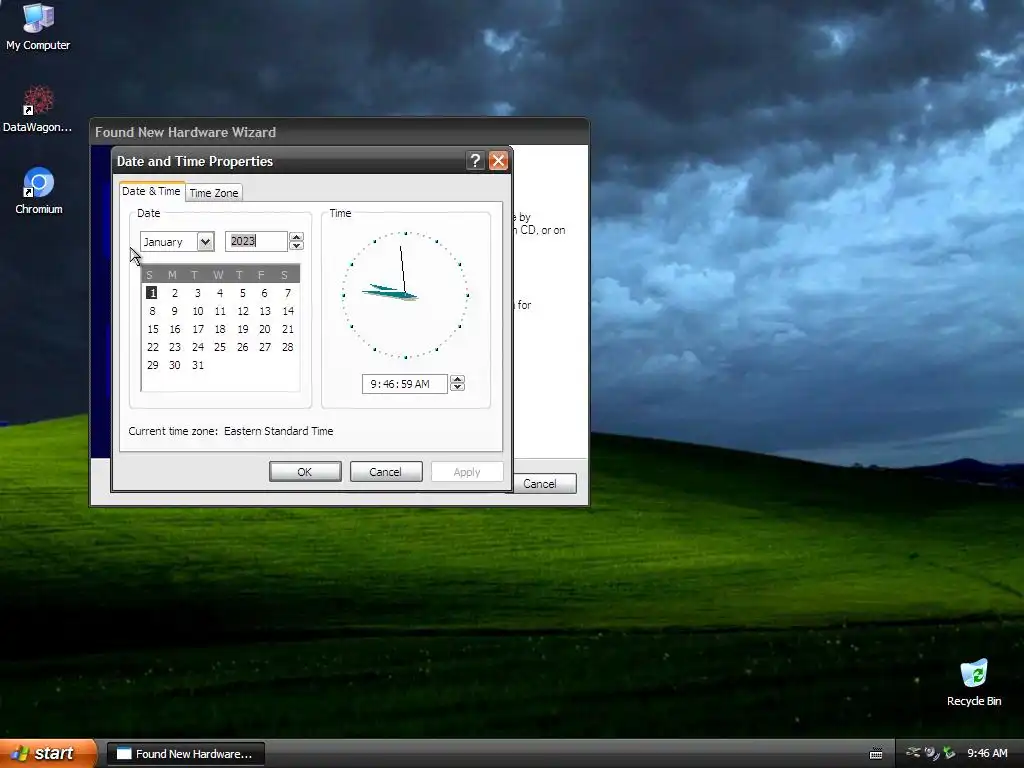Select day 16 in the calendar

[175, 329]
